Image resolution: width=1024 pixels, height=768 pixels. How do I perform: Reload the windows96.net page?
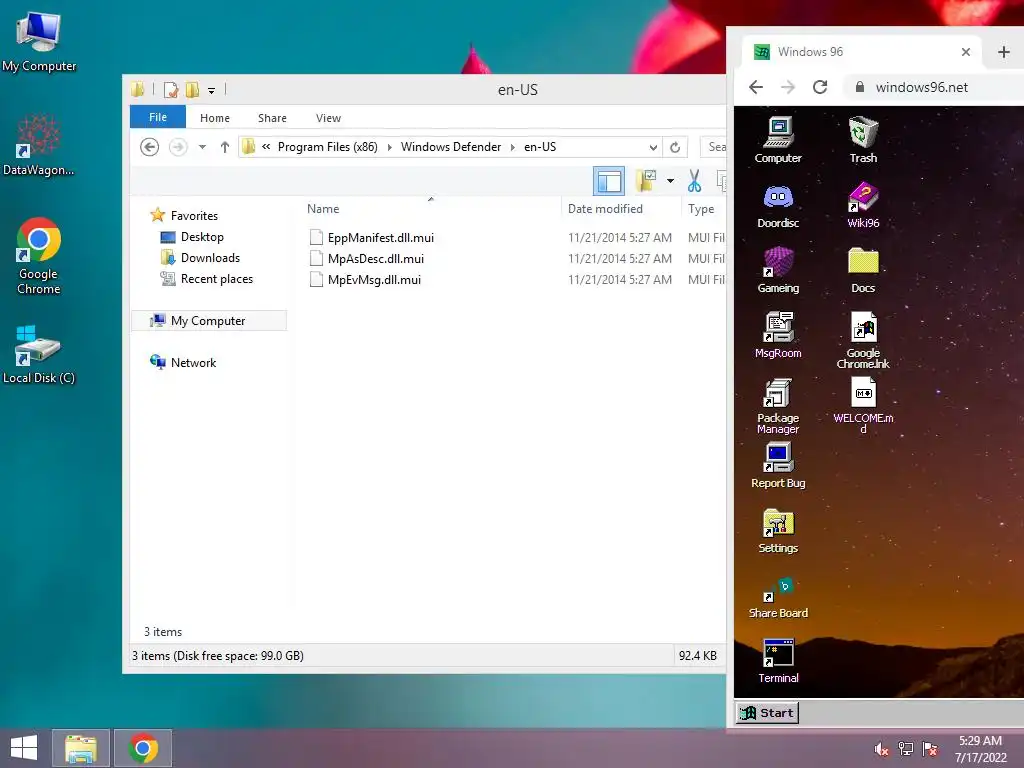[x=820, y=87]
